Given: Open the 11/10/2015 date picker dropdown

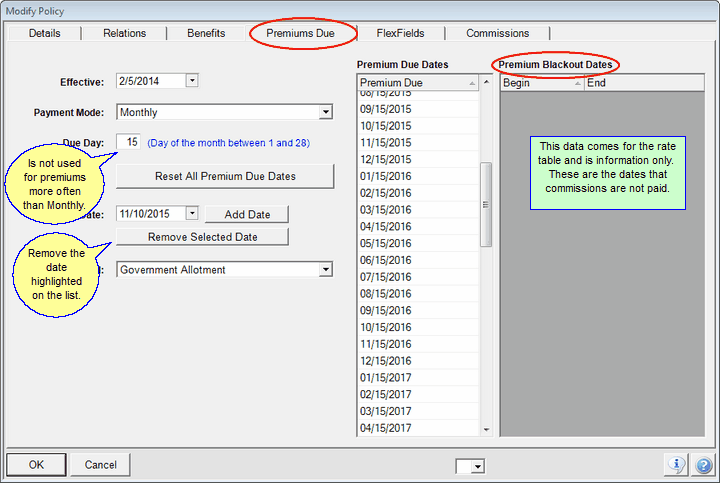Looking at the screenshot, I should click(192, 213).
